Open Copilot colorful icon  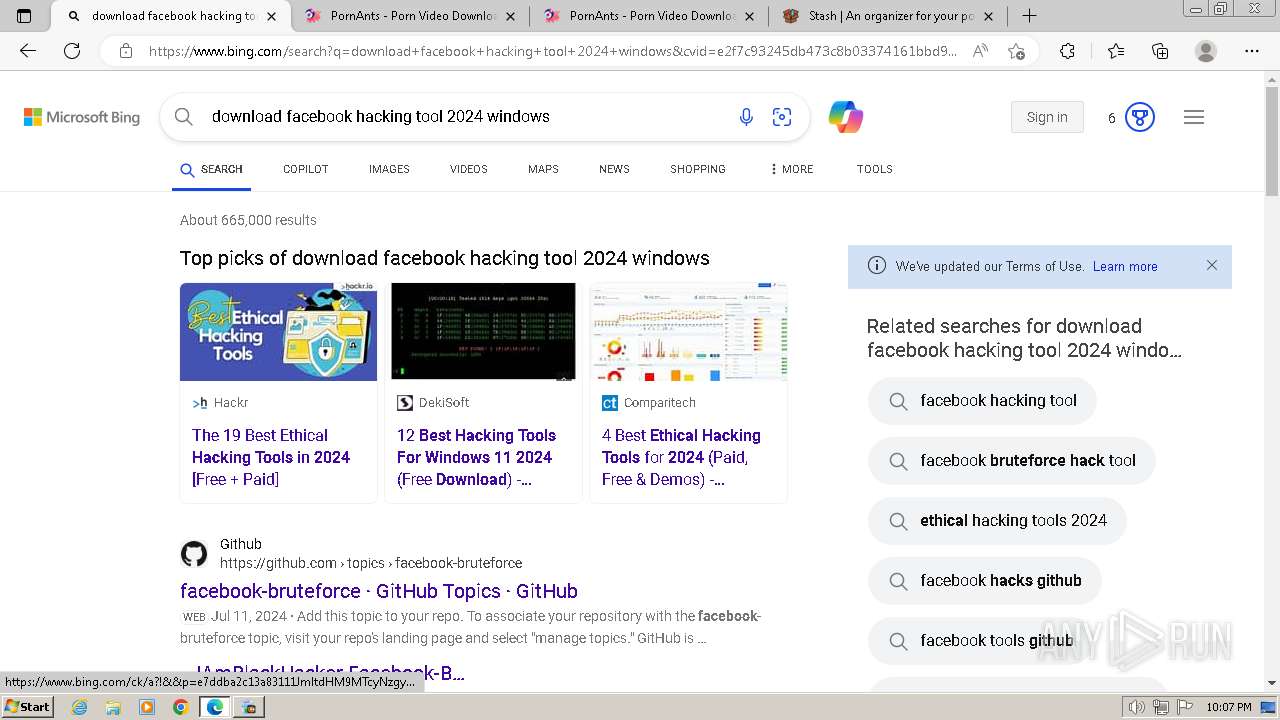coord(846,117)
